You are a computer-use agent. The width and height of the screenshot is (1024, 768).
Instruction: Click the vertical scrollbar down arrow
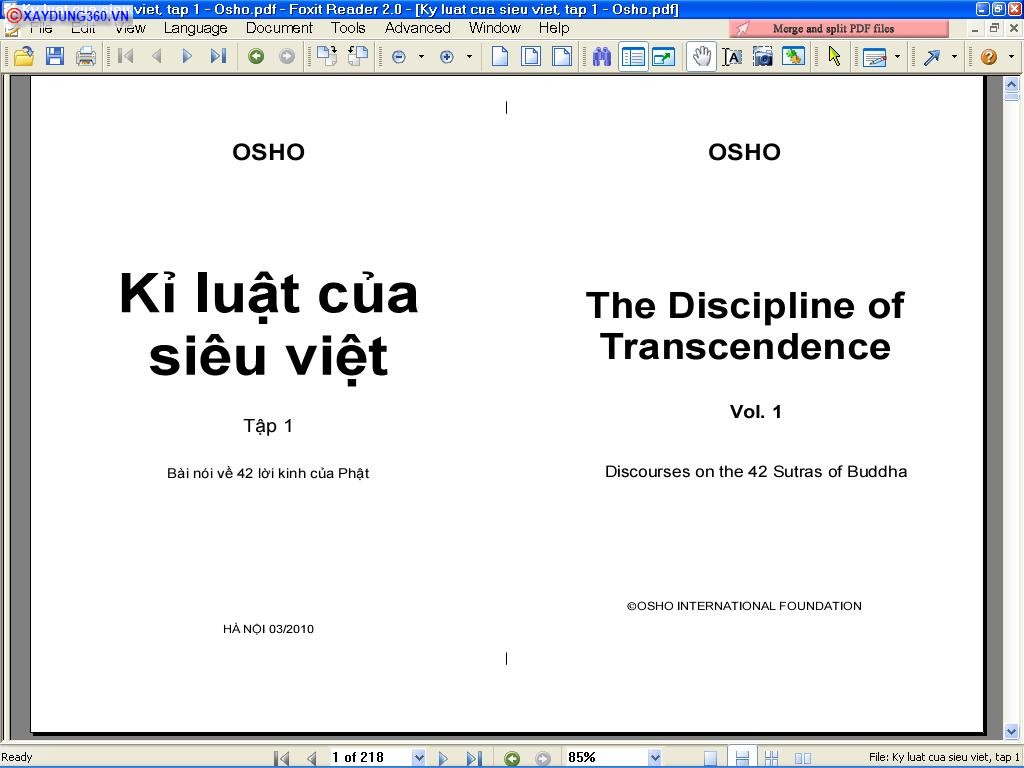click(x=1011, y=732)
